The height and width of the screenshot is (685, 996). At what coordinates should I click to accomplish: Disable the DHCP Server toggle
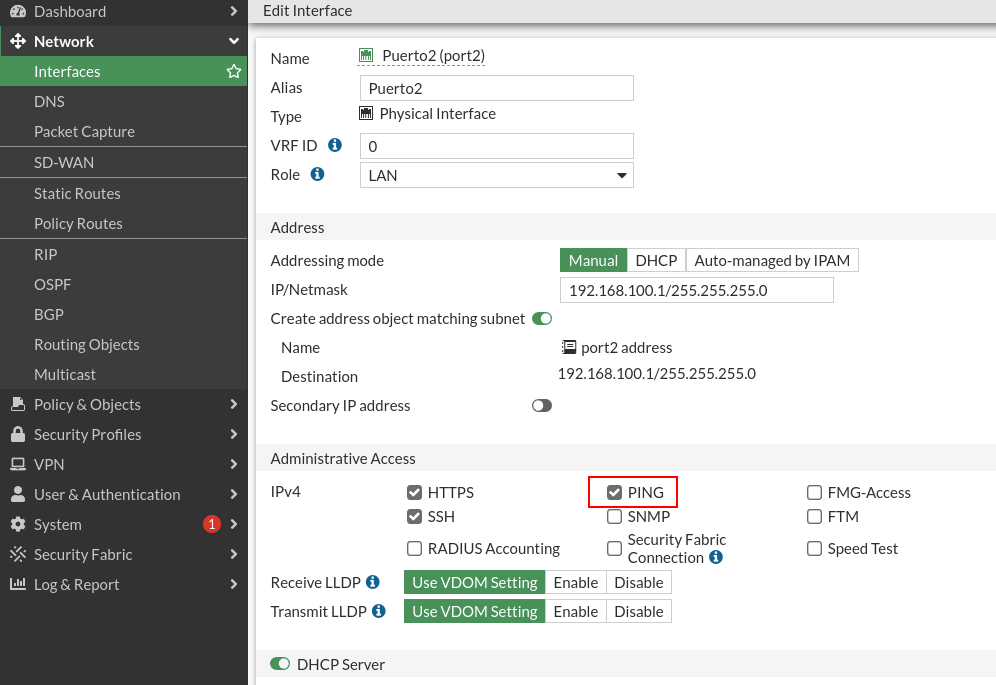pyautogui.click(x=280, y=663)
